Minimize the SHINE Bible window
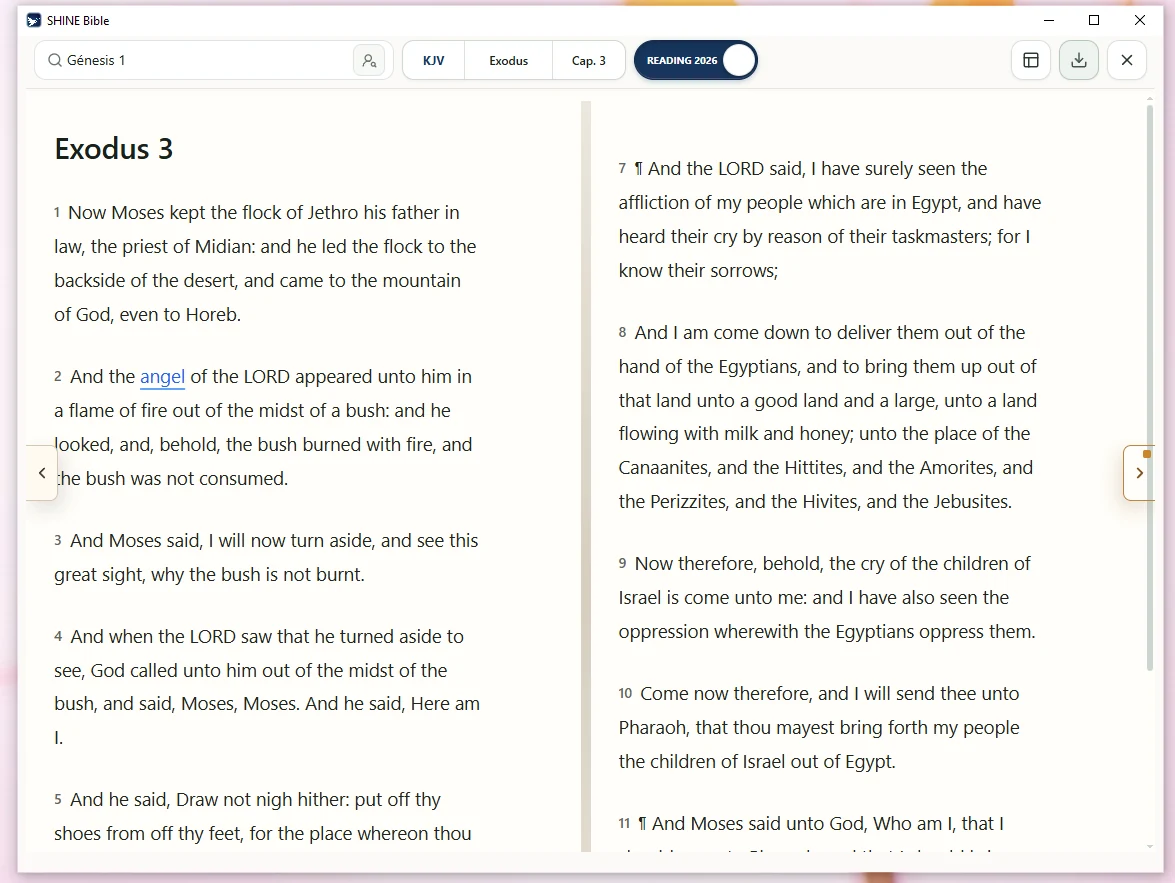This screenshot has height=883, width=1175. [x=1049, y=20]
